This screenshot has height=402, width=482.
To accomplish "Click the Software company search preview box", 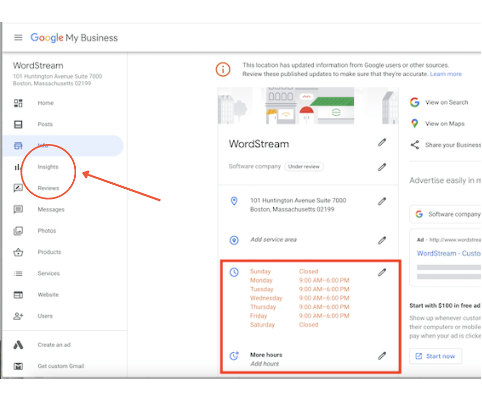I will 445,214.
